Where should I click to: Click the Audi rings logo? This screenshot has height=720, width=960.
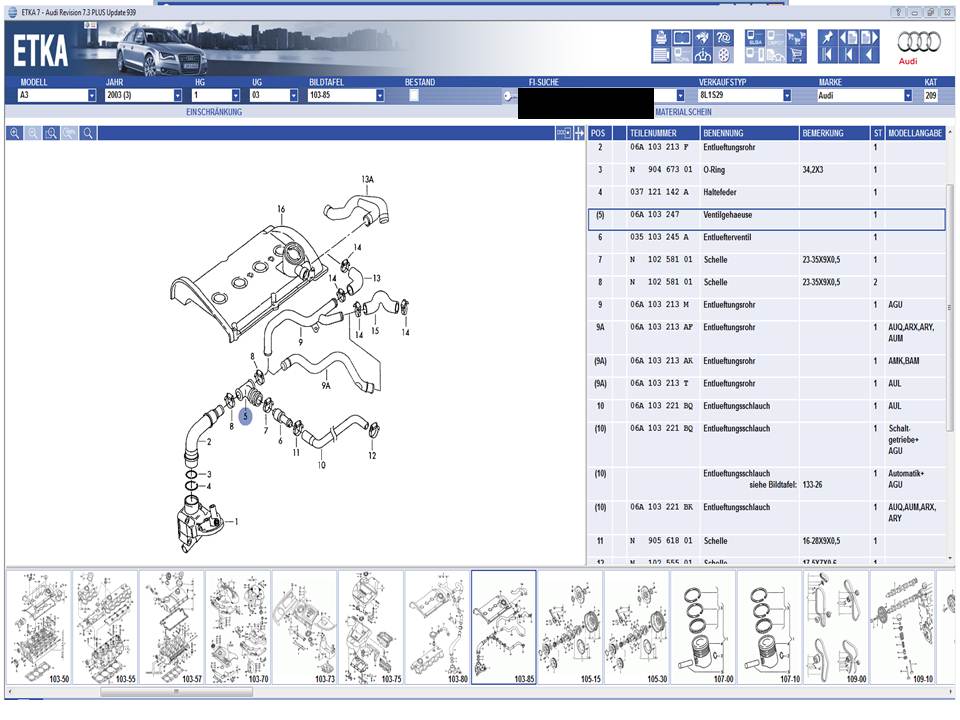(x=918, y=43)
